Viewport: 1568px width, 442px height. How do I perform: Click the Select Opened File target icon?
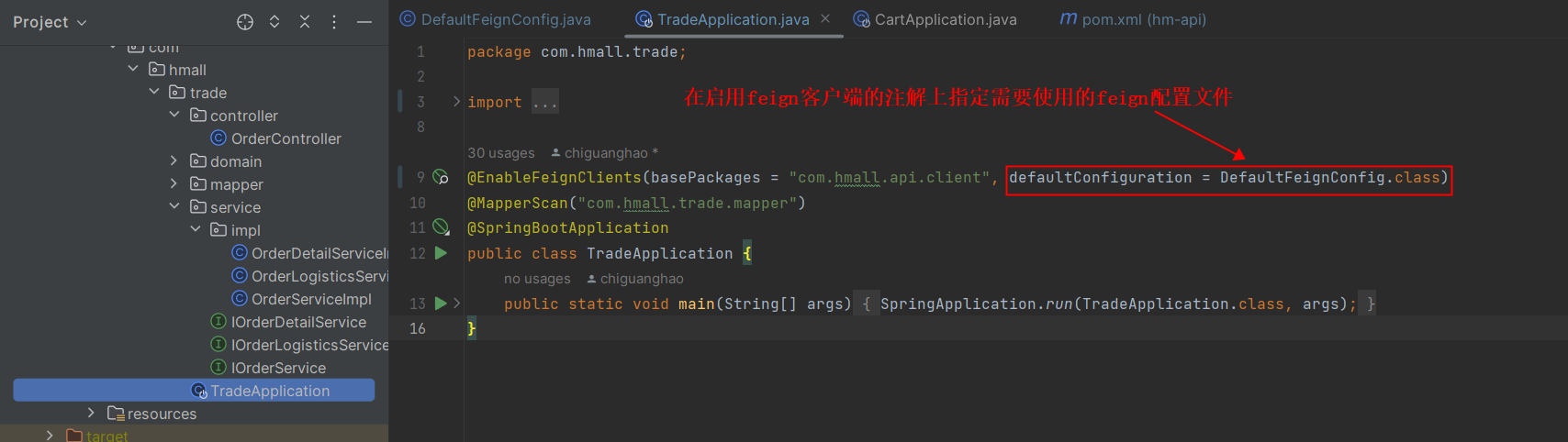[x=245, y=22]
